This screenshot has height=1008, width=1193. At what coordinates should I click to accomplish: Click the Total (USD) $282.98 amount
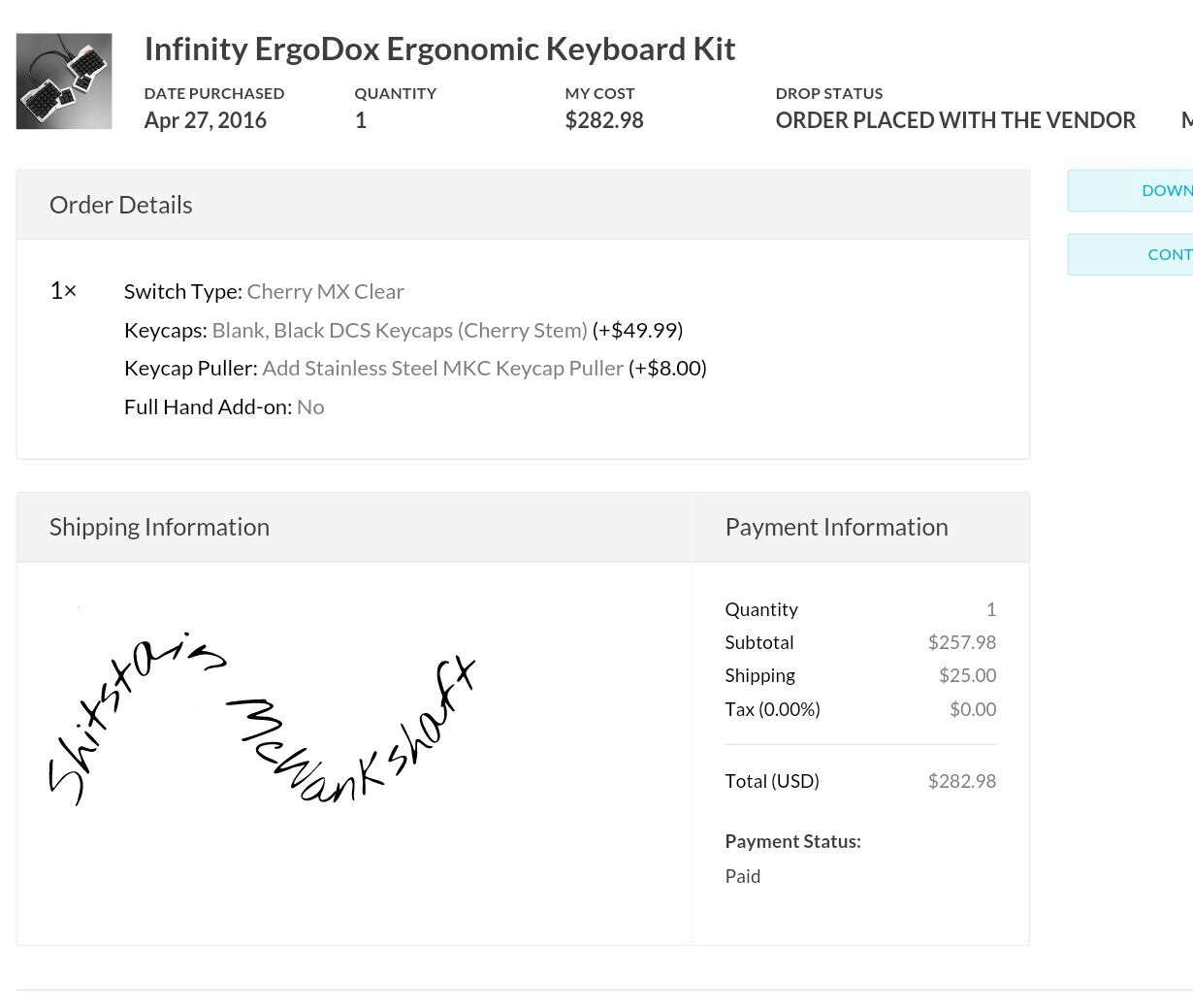(x=961, y=781)
